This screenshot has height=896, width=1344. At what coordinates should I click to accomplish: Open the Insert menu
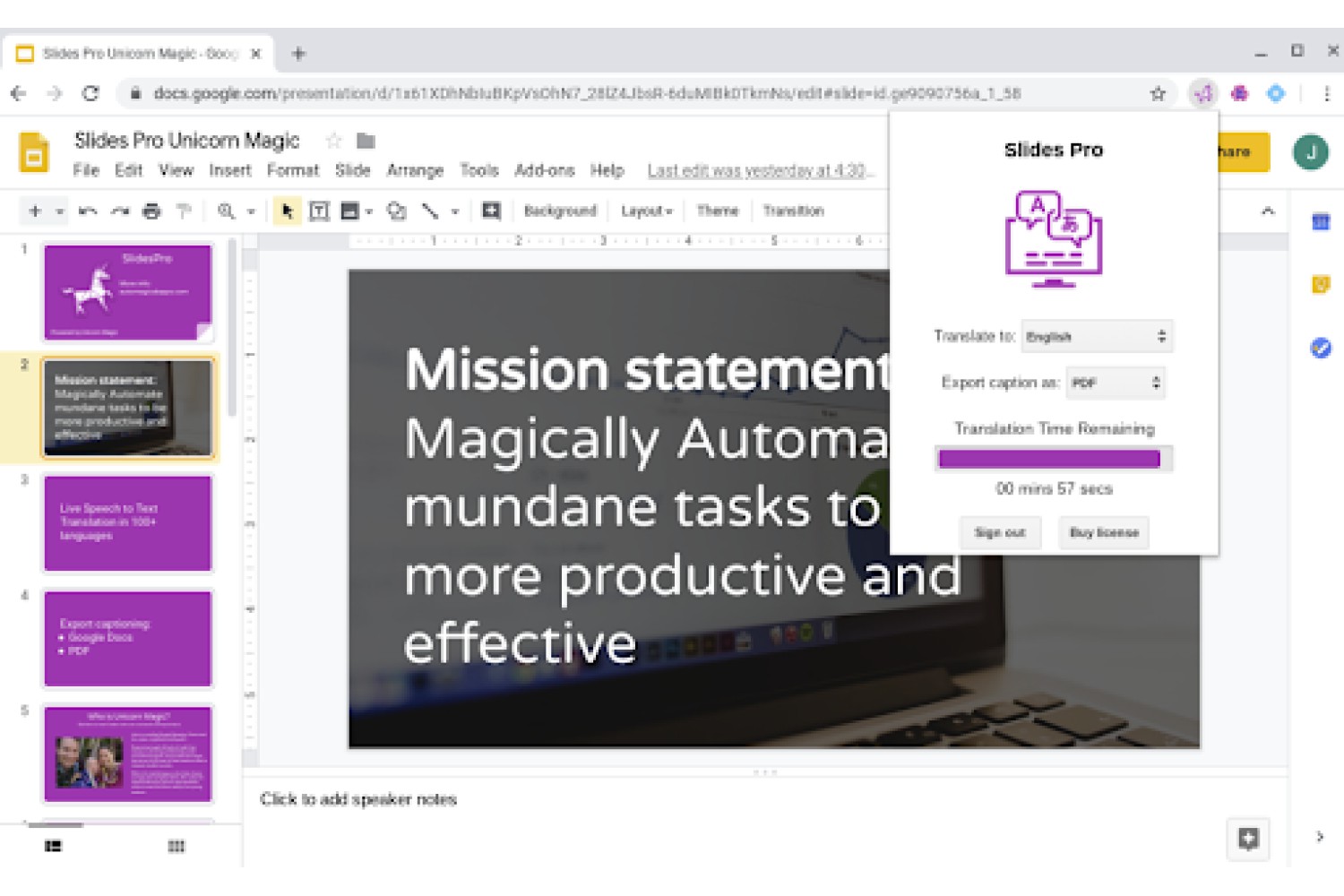pos(230,170)
